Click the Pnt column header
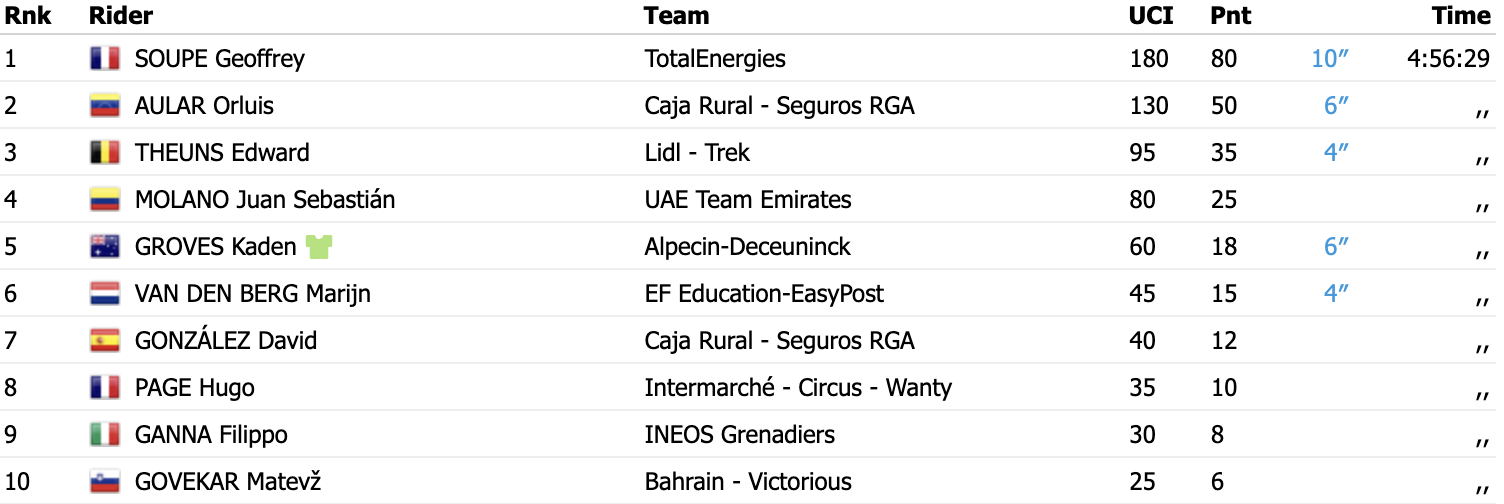The image size is (1504, 504). [1231, 16]
